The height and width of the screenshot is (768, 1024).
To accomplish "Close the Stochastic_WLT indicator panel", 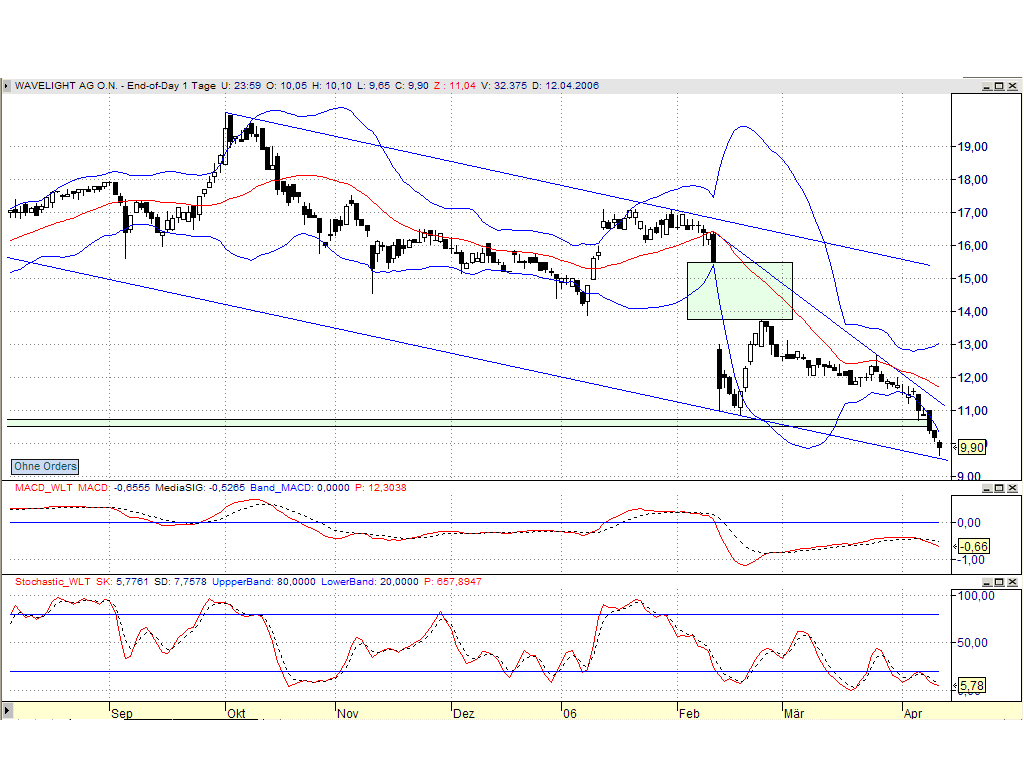I will (1012, 582).
